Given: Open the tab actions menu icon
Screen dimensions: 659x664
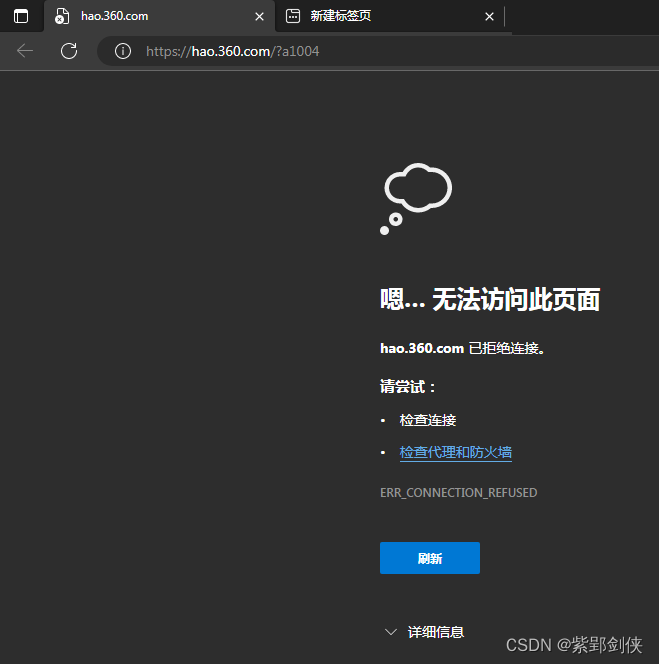Looking at the screenshot, I should (x=21, y=16).
